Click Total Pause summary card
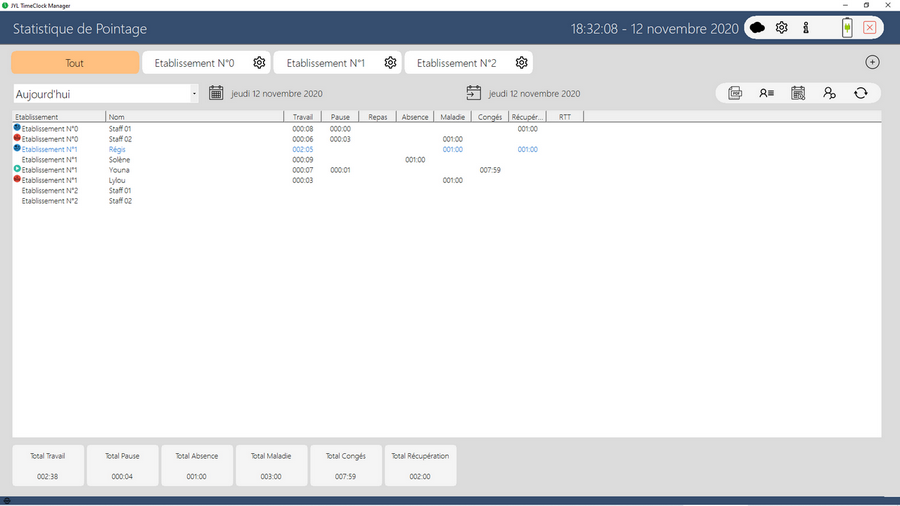The height and width of the screenshot is (506, 900). (x=122, y=465)
